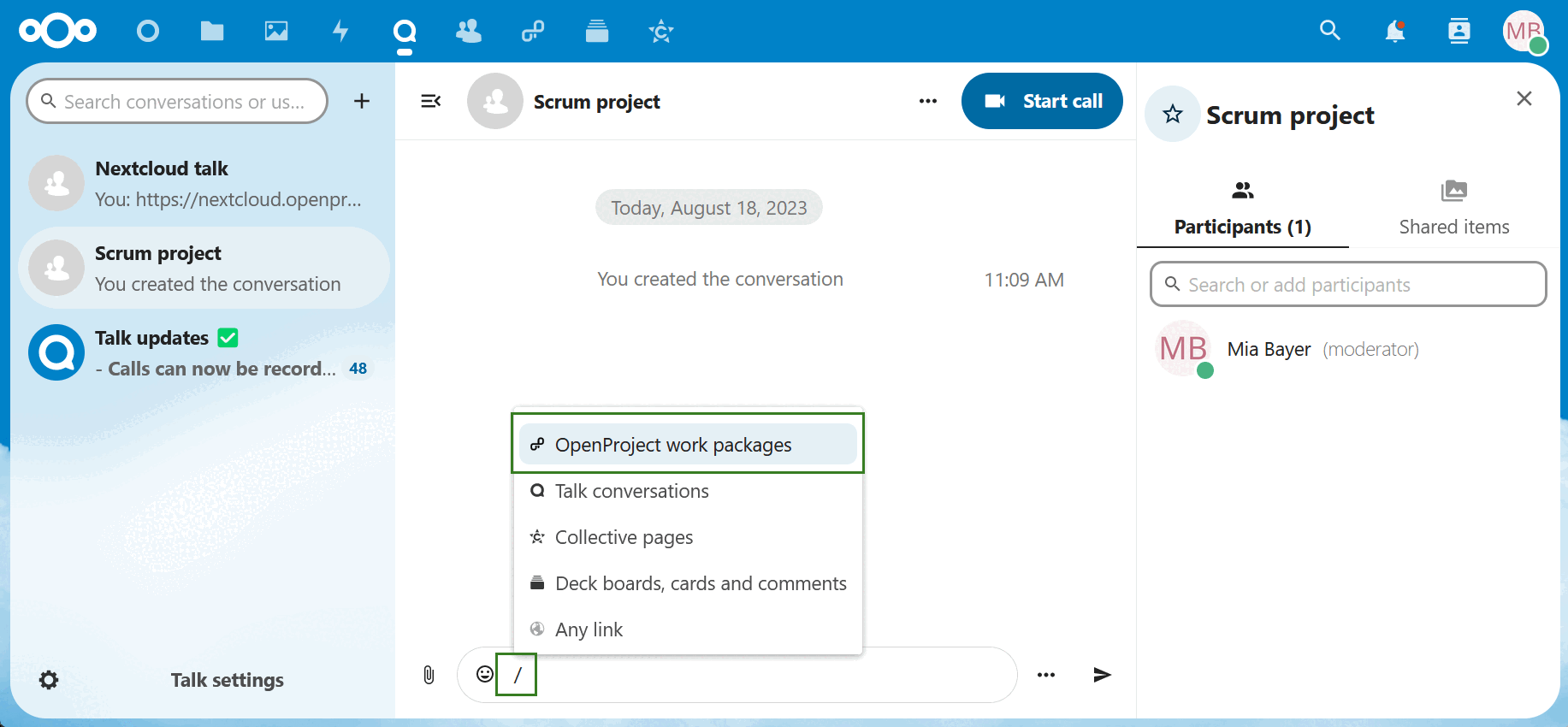Open the Contacts app icon
The height and width of the screenshot is (727, 1568).
(x=469, y=32)
